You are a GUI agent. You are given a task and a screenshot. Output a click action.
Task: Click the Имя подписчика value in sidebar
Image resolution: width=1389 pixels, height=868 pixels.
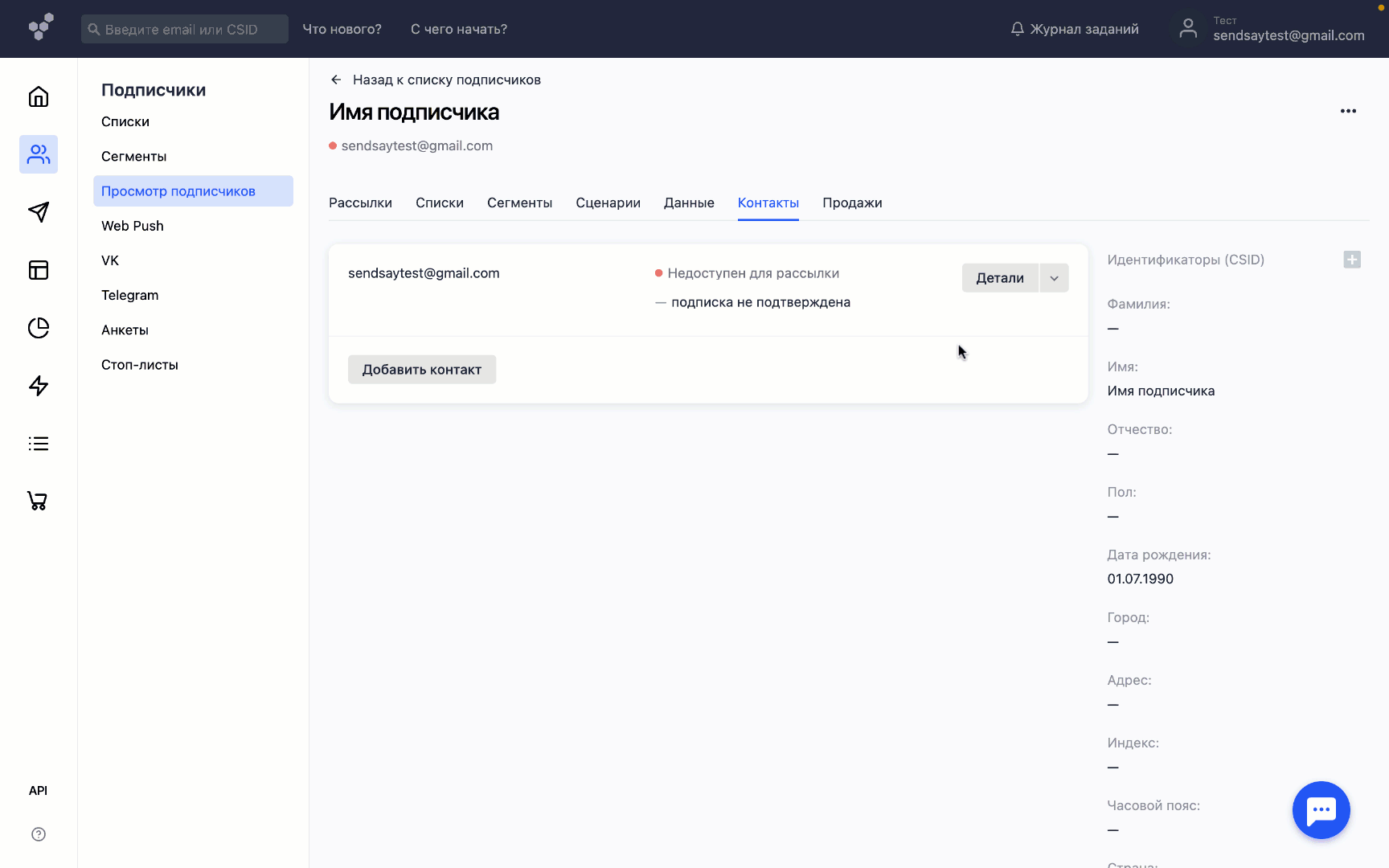[1161, 391]
